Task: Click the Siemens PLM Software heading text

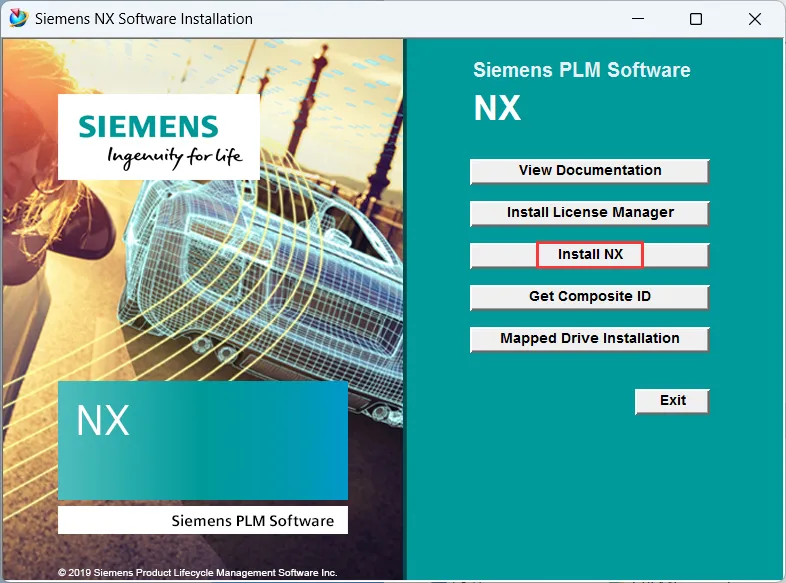Action: point(582,70)
